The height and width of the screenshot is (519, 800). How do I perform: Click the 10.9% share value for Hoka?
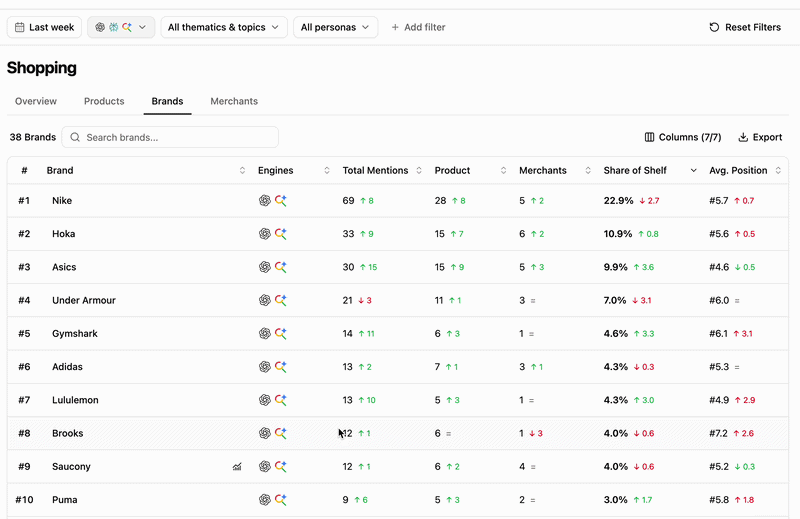pos(618,234)
